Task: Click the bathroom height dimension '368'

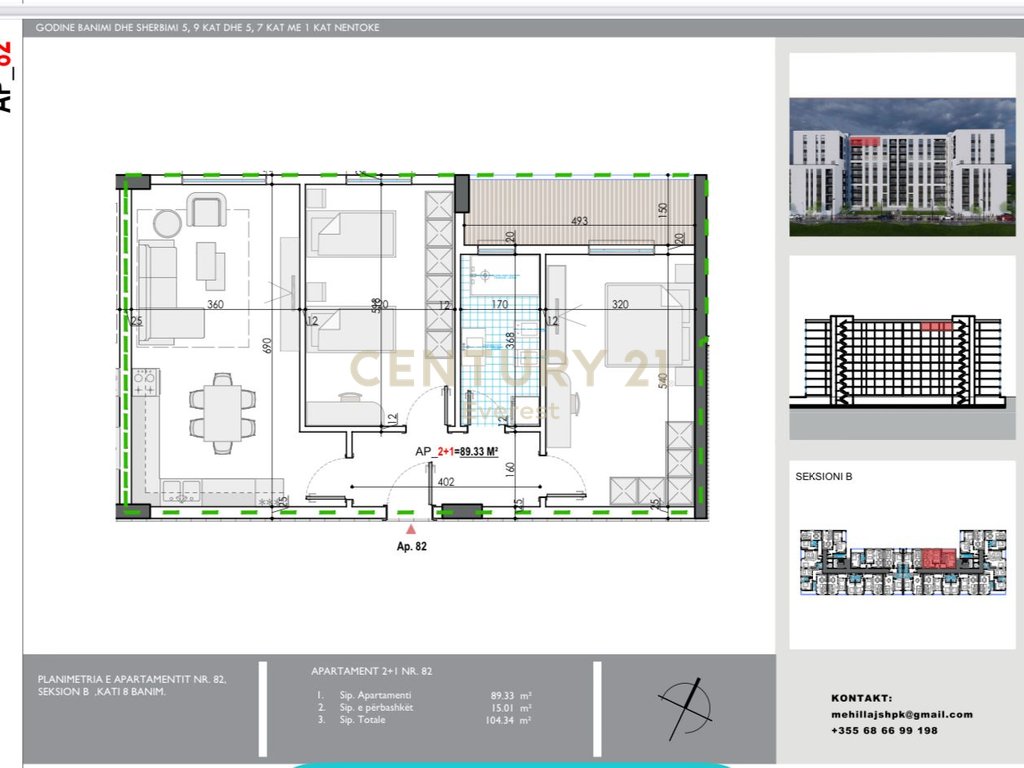Action: tap(511, 341)
